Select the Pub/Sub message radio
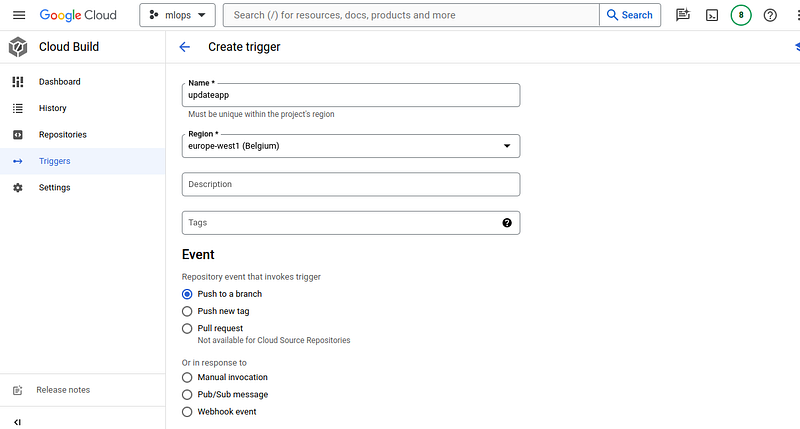This screenshot has width=800, height=429. [x=187, y=395]
